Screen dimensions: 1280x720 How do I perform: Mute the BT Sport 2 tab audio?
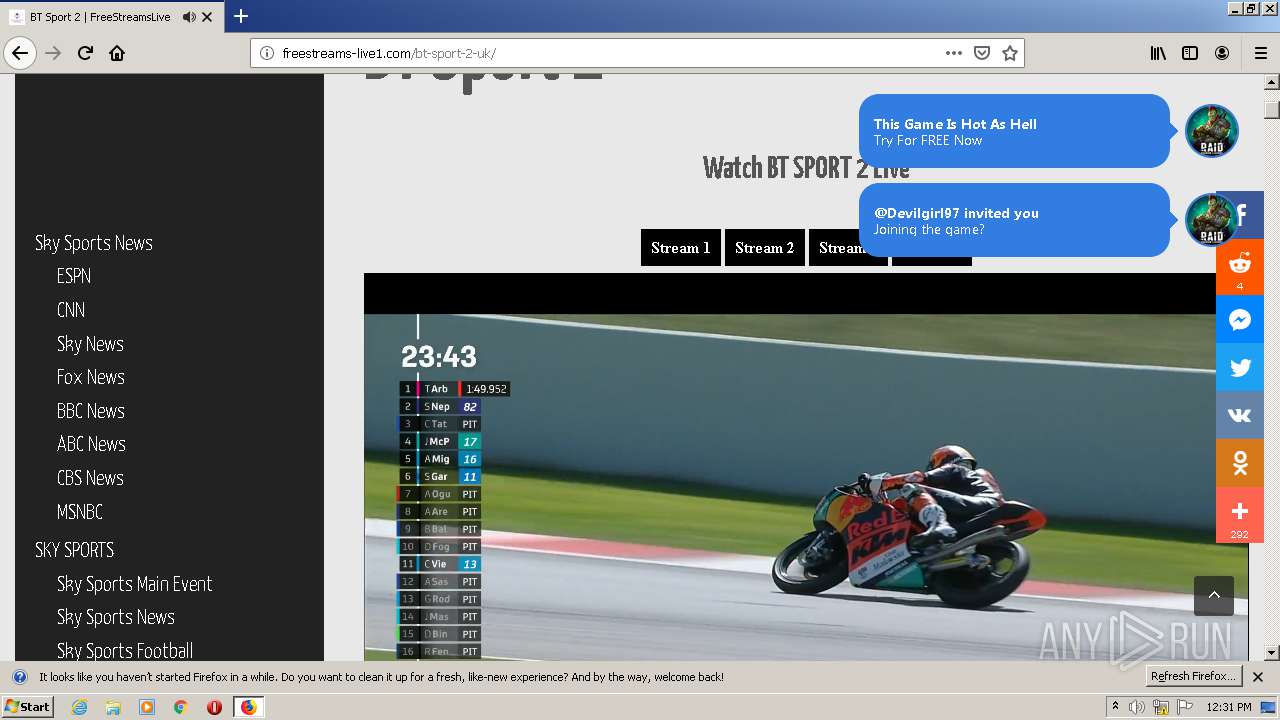[188, 17]
